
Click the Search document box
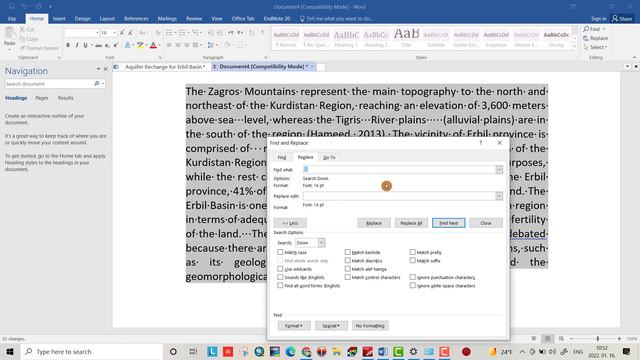[x=48, y=84]
